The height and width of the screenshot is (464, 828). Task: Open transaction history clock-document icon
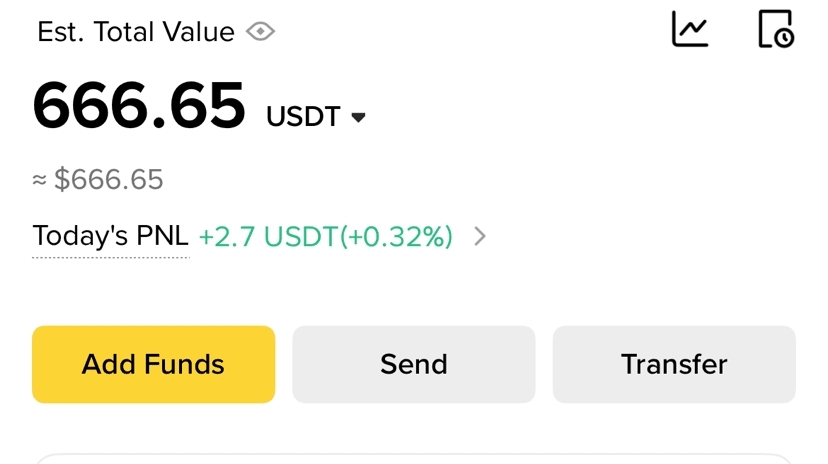pyautogui.click(x=775, y=29)
